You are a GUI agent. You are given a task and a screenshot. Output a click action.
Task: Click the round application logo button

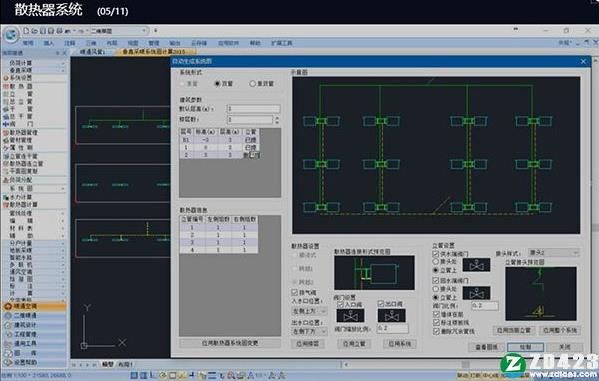[x=11, y=35]
